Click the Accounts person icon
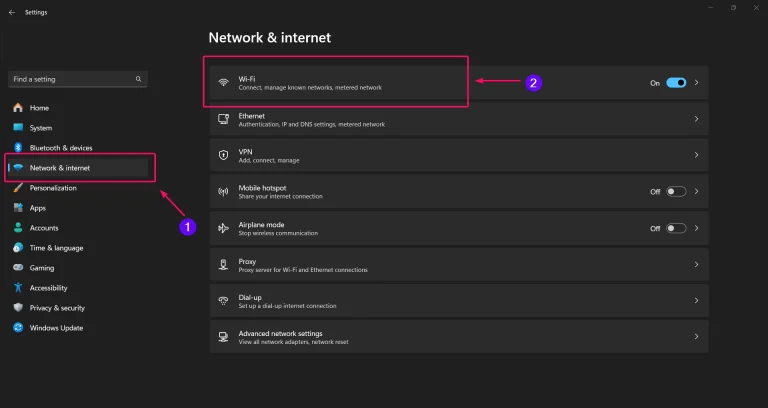This screenshot has height=408, width=768. (18, 228)
